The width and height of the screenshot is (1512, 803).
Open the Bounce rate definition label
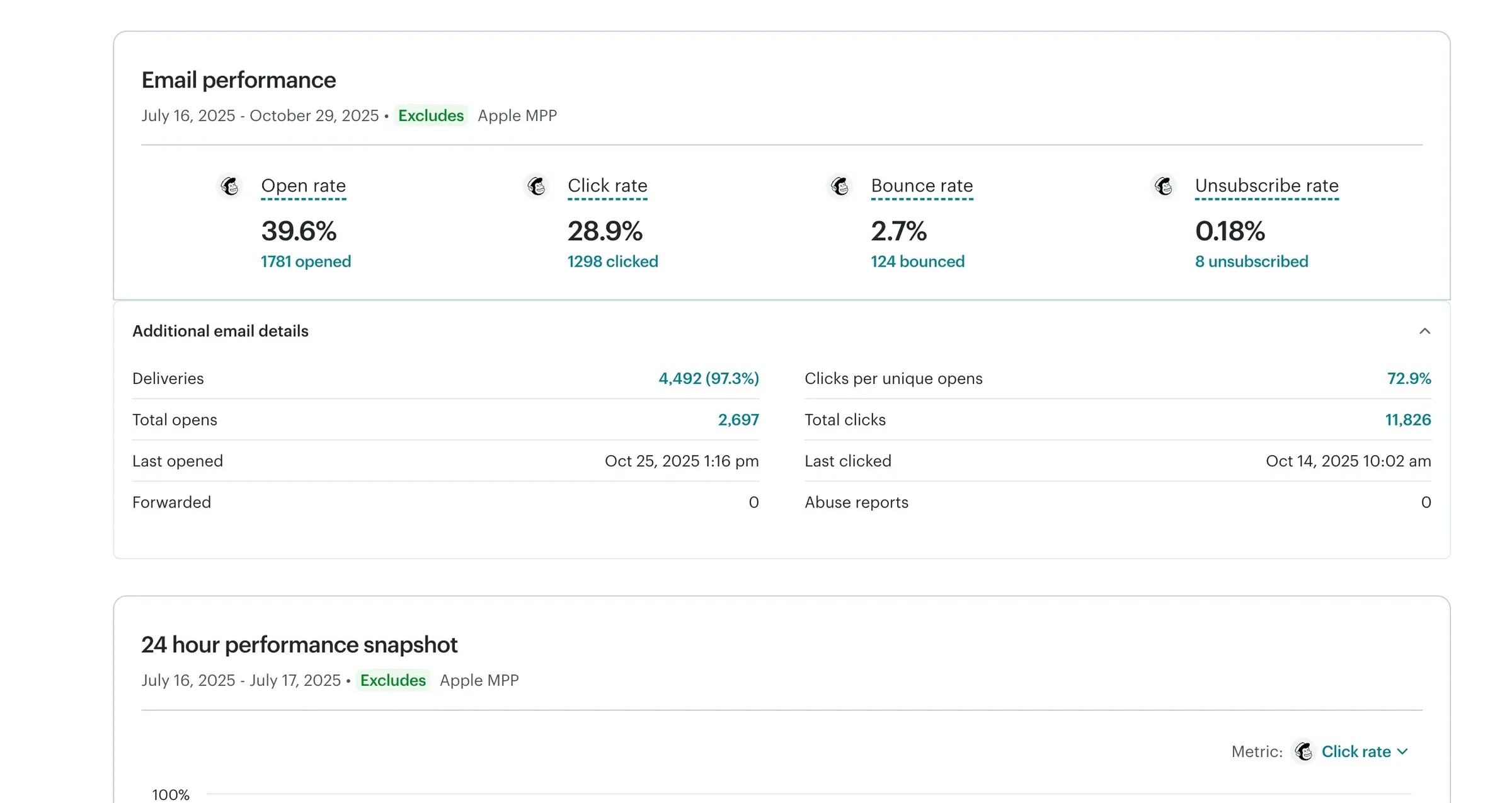pos(922,186)
